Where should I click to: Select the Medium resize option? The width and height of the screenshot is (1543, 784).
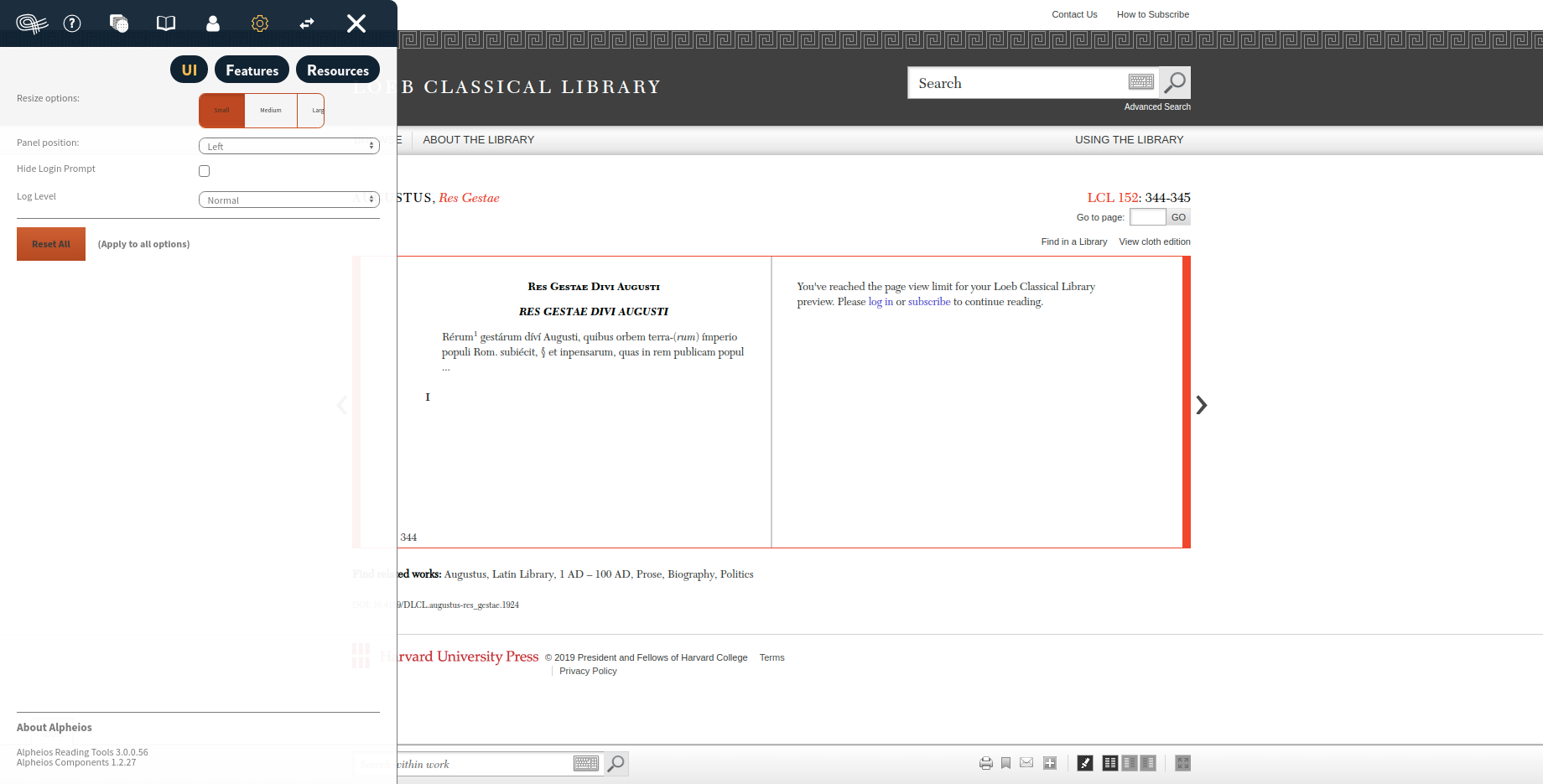click(x=270, y=110)
